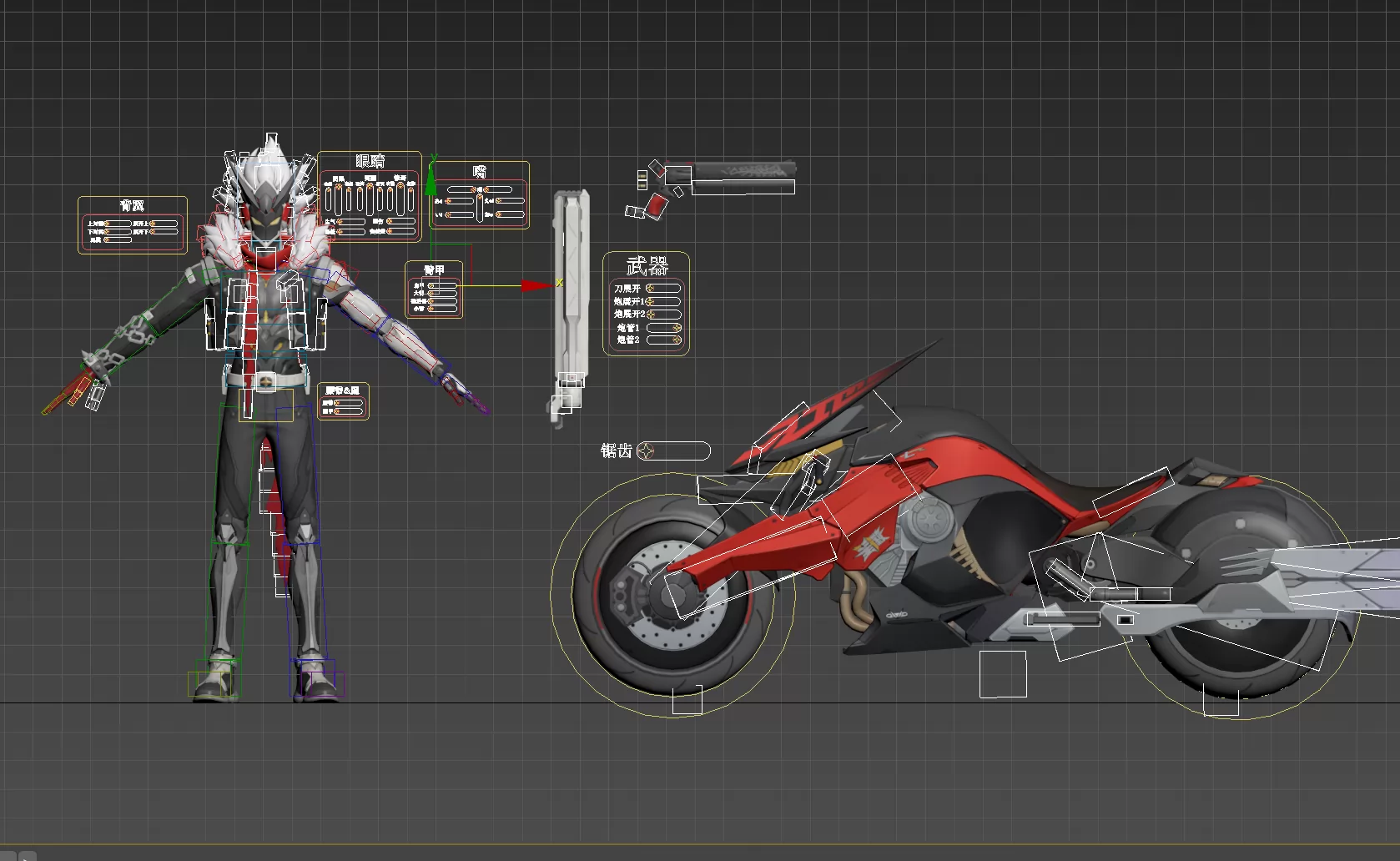The width and height of the screenshot is (1400, 861).
Task: Click the 臂甲 control panel title
Action: pyautogui.click(x=434, y=269)
